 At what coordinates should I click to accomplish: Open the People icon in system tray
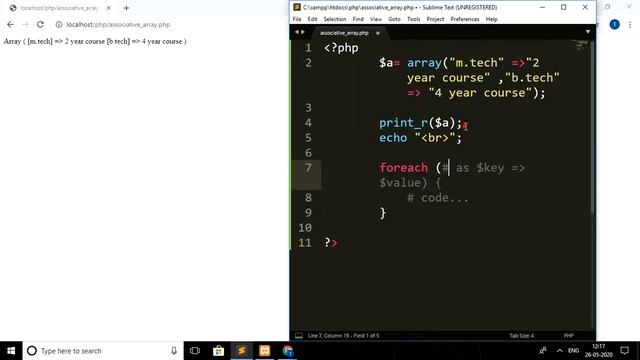coord(543,351)
